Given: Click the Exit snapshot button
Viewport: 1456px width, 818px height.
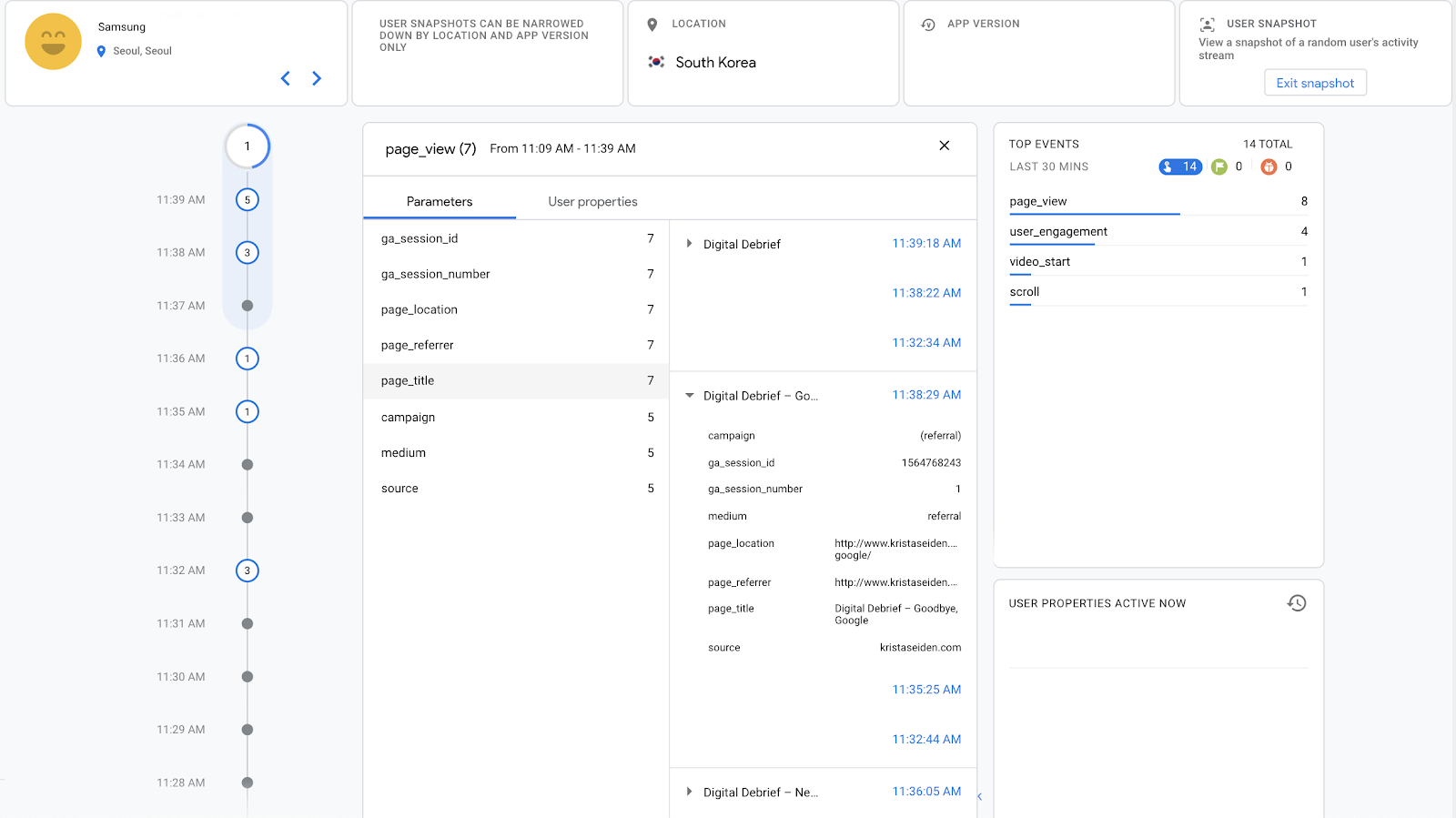Looking at the screenshot, I should tap(1315, 83).
